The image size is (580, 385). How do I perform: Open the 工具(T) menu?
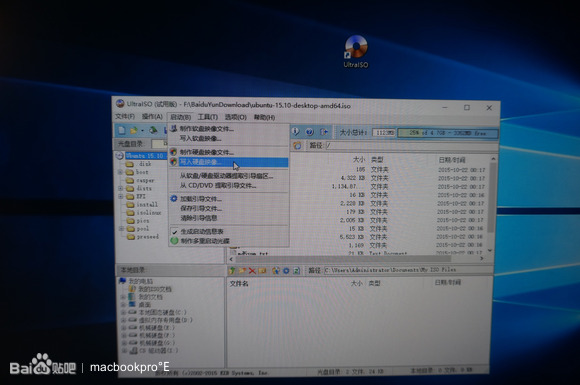pos(208,117)
